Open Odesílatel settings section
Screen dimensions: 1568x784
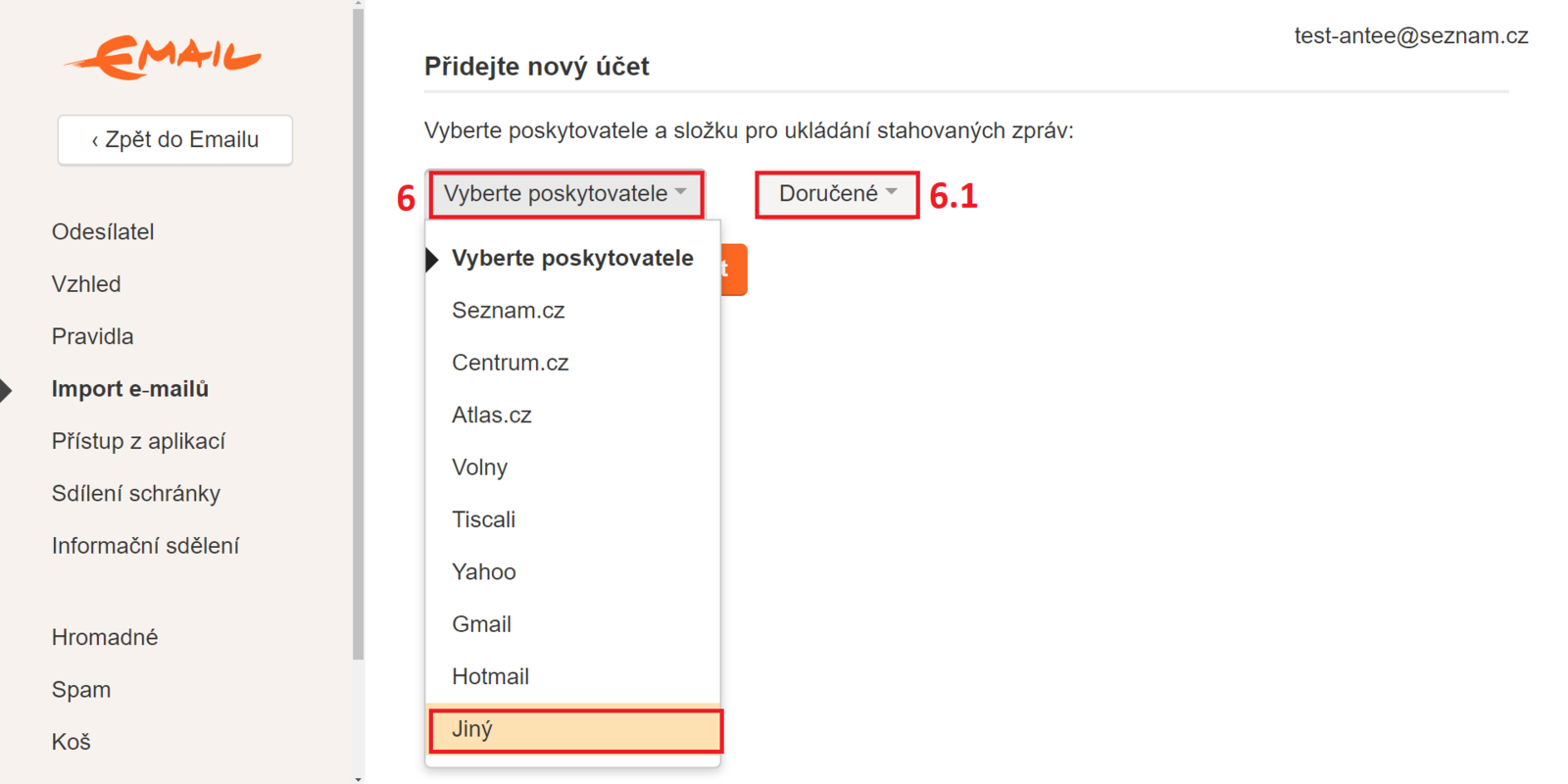pyautogui.click(x=103, y=232)
